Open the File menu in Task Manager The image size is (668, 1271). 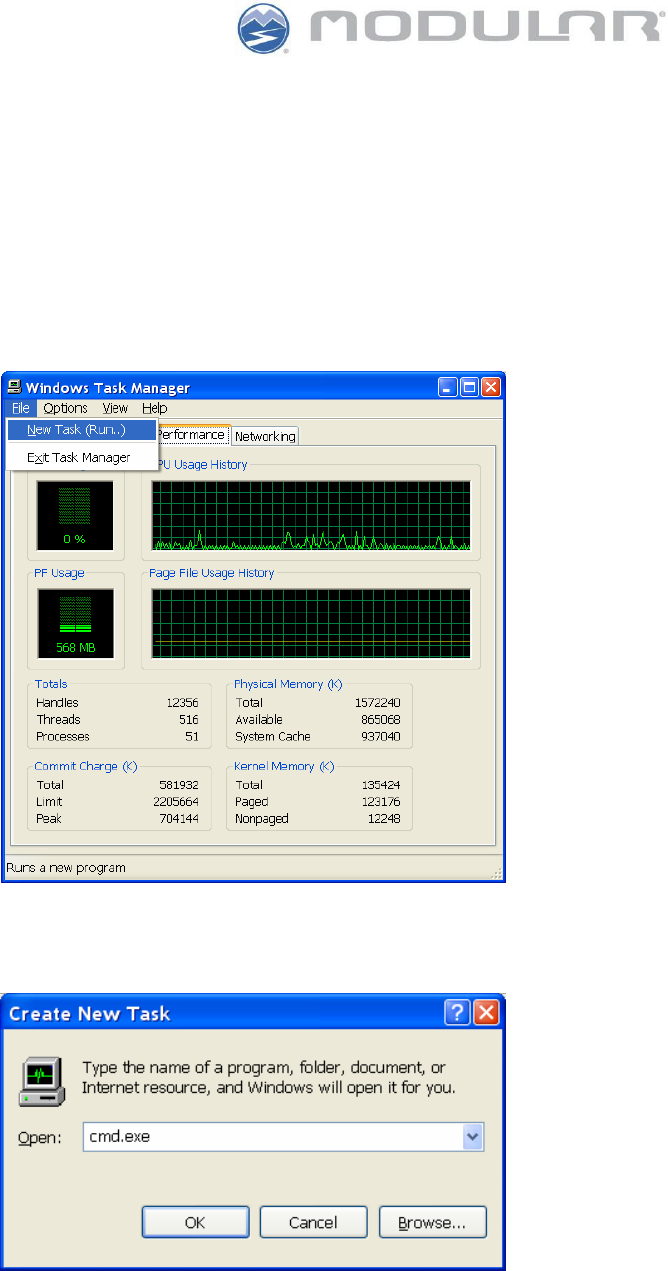point(21,408)
